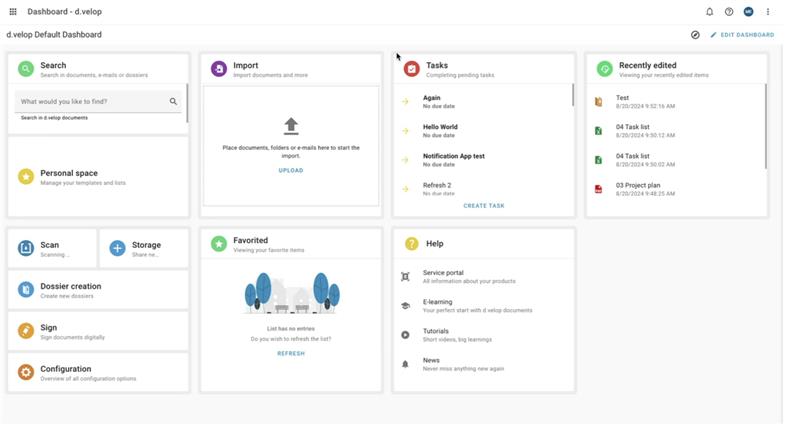
Task: Click the purple Import widget icon
Action: coord(218,69)
